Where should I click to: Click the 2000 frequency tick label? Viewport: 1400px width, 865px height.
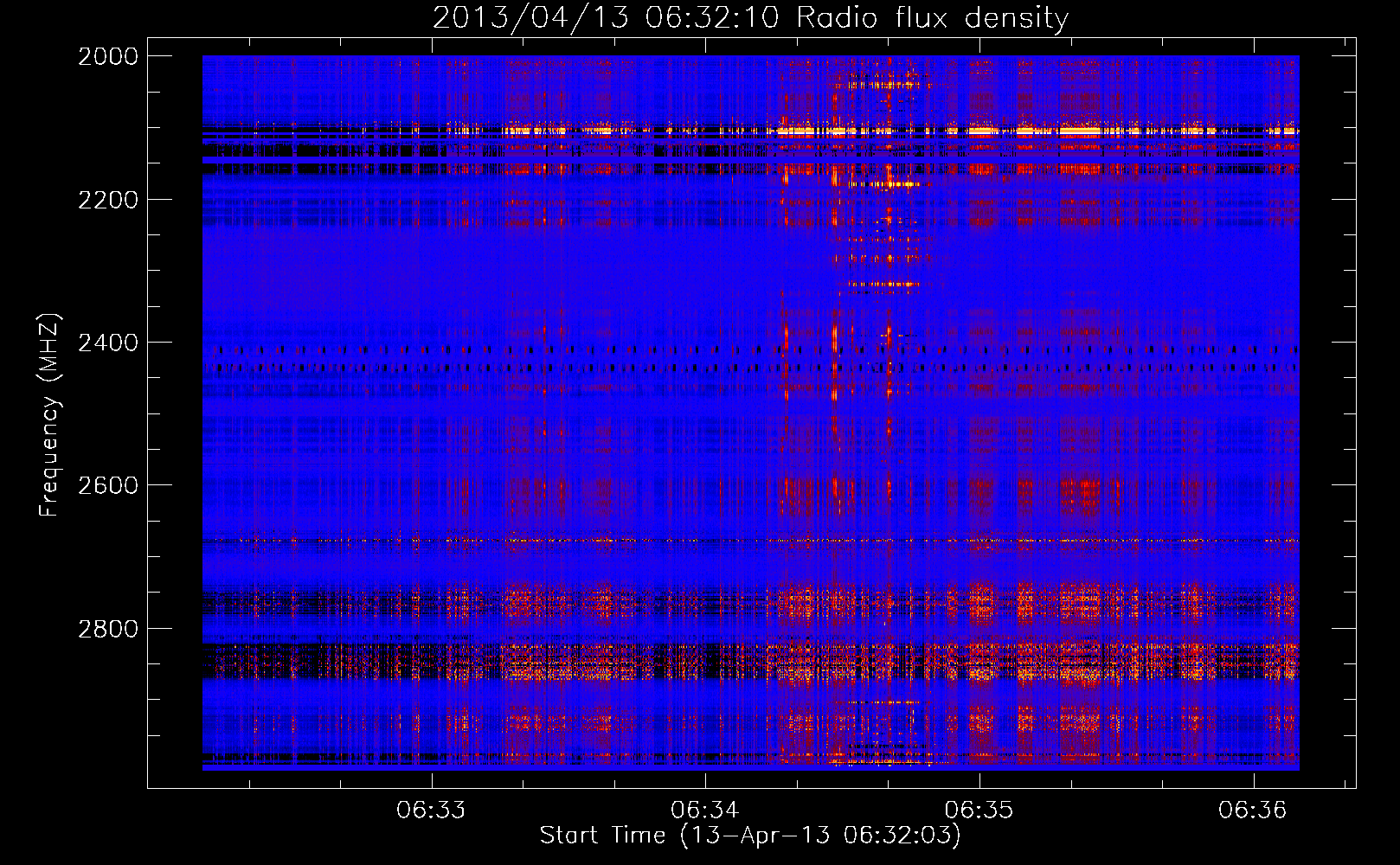click(x=108, y=56)
